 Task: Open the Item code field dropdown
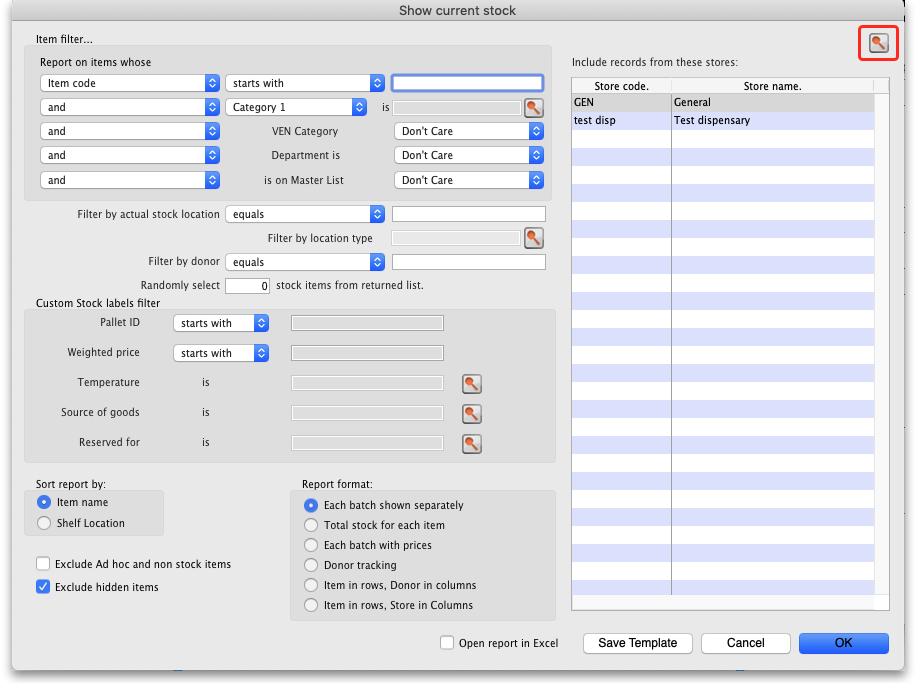pyautogui.click(x=130, y=83)
